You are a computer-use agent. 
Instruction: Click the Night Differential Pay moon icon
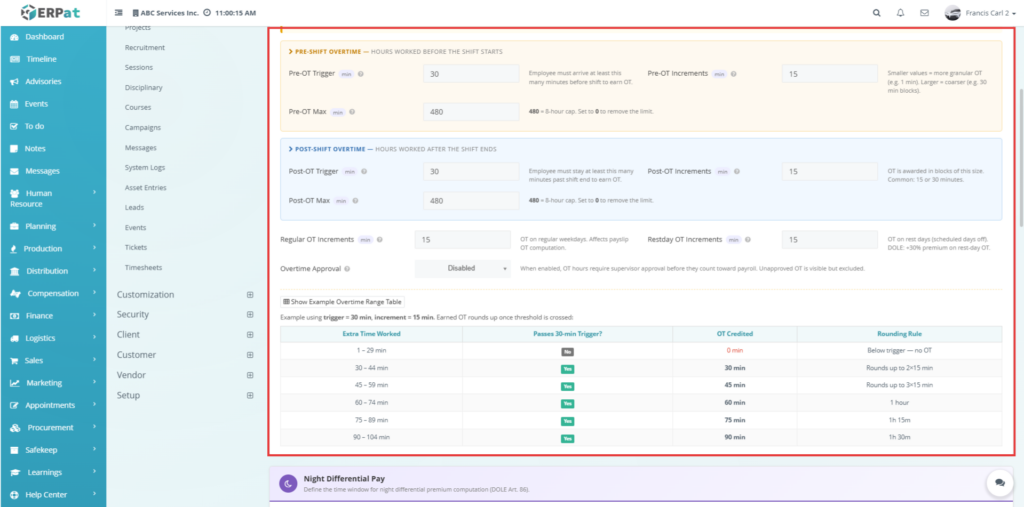pos(288,484)
